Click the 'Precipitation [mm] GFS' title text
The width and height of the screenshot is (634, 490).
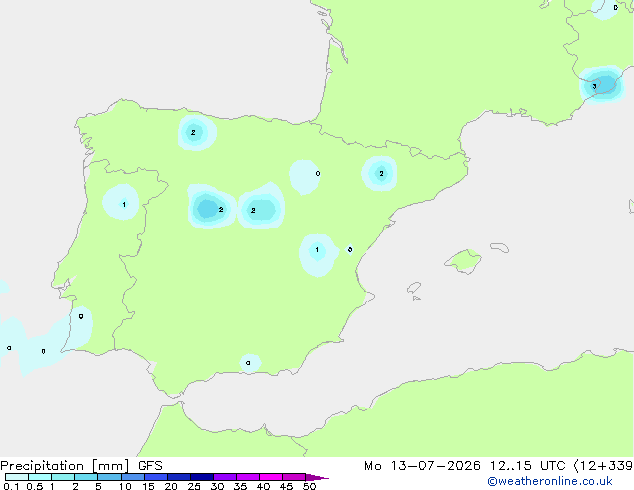tap(81, 466)
